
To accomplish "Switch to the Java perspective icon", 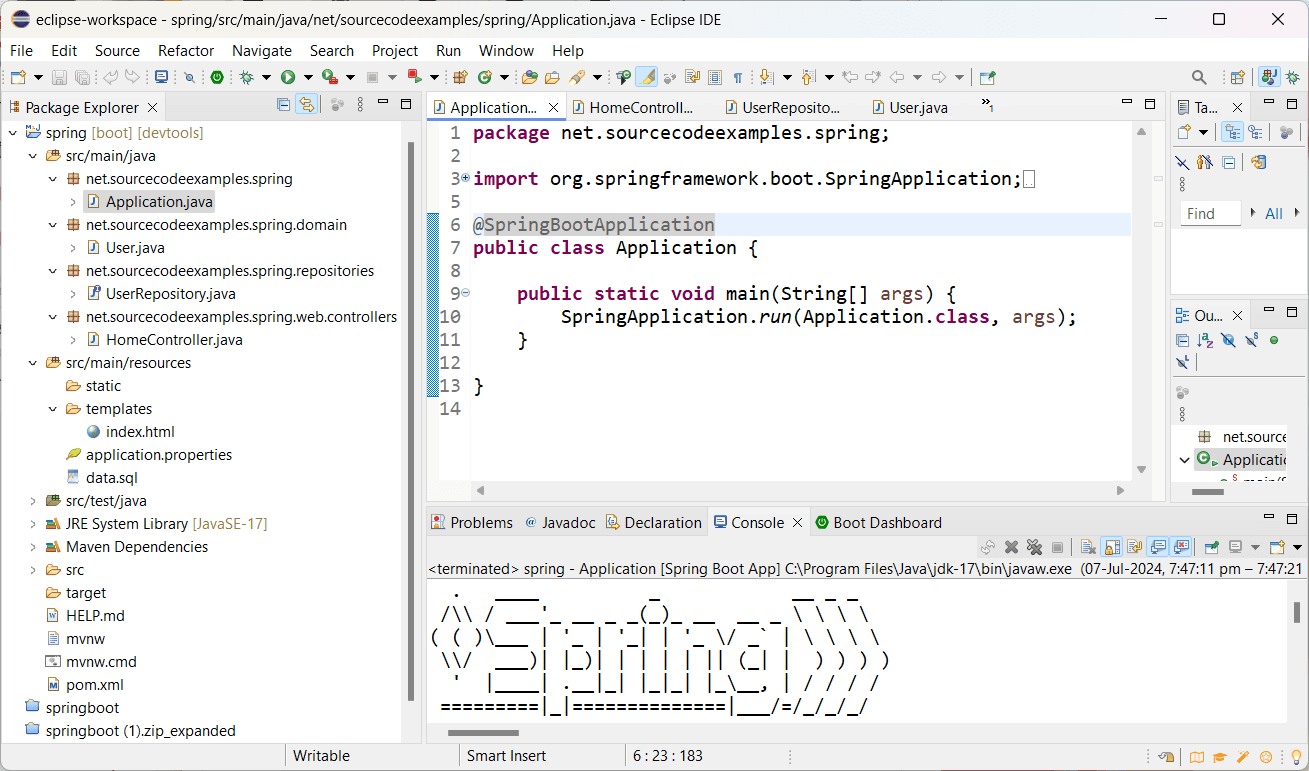I will pyautogui.click(x=1269, y=77).
